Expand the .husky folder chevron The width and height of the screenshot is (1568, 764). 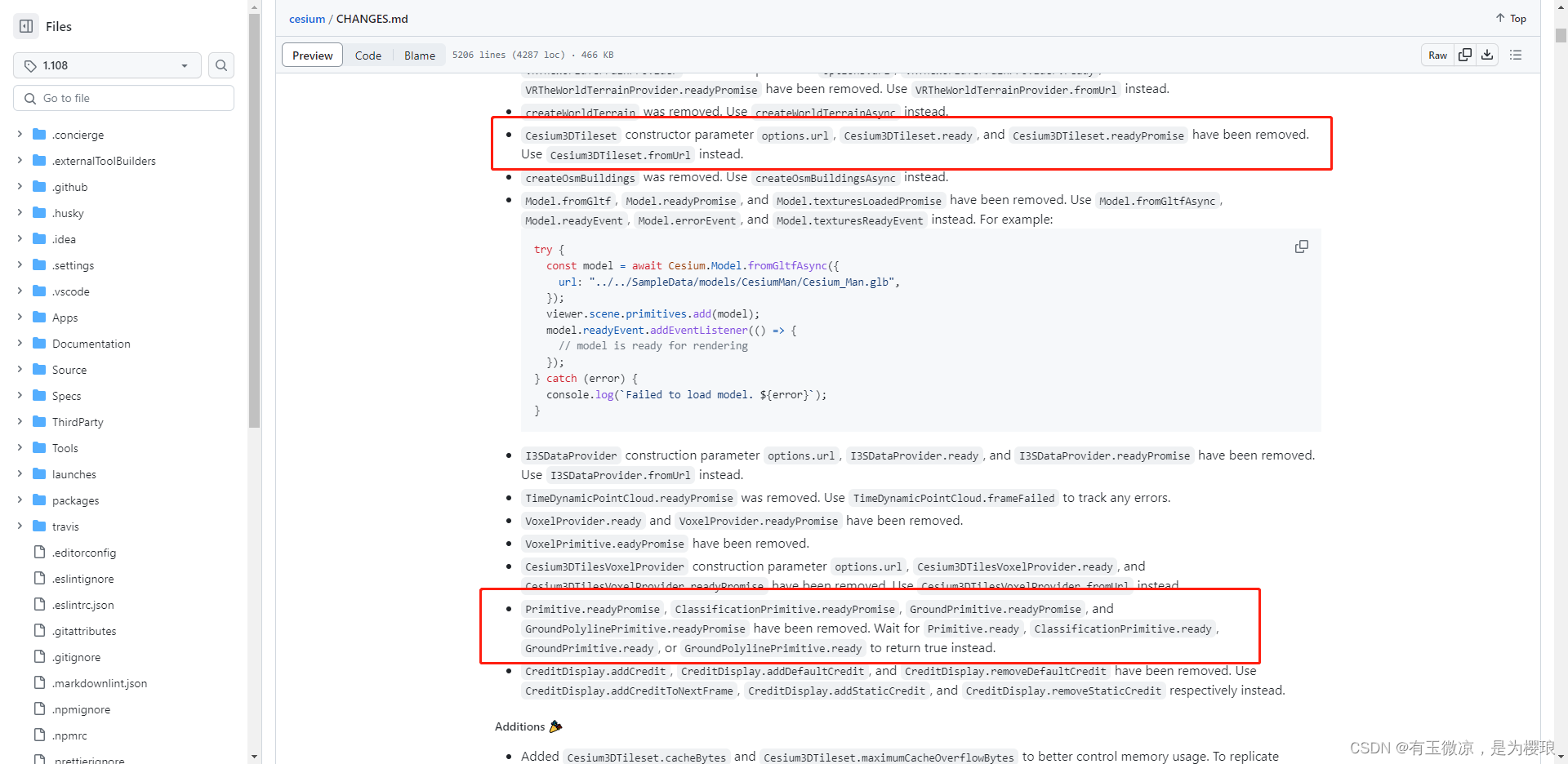[x=20, y=212]
